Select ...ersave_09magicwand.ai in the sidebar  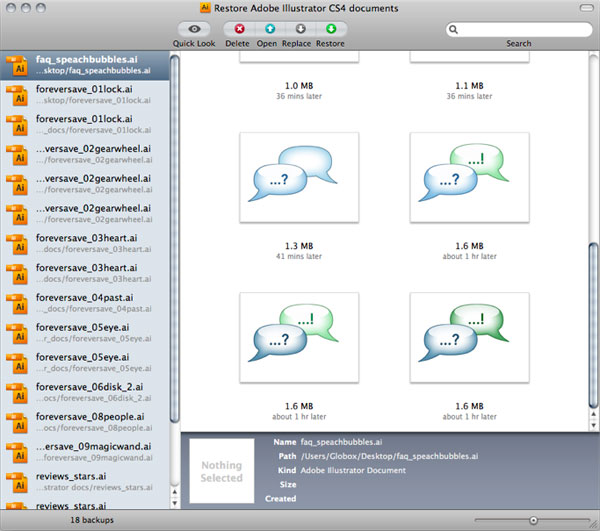coord(85,452)
